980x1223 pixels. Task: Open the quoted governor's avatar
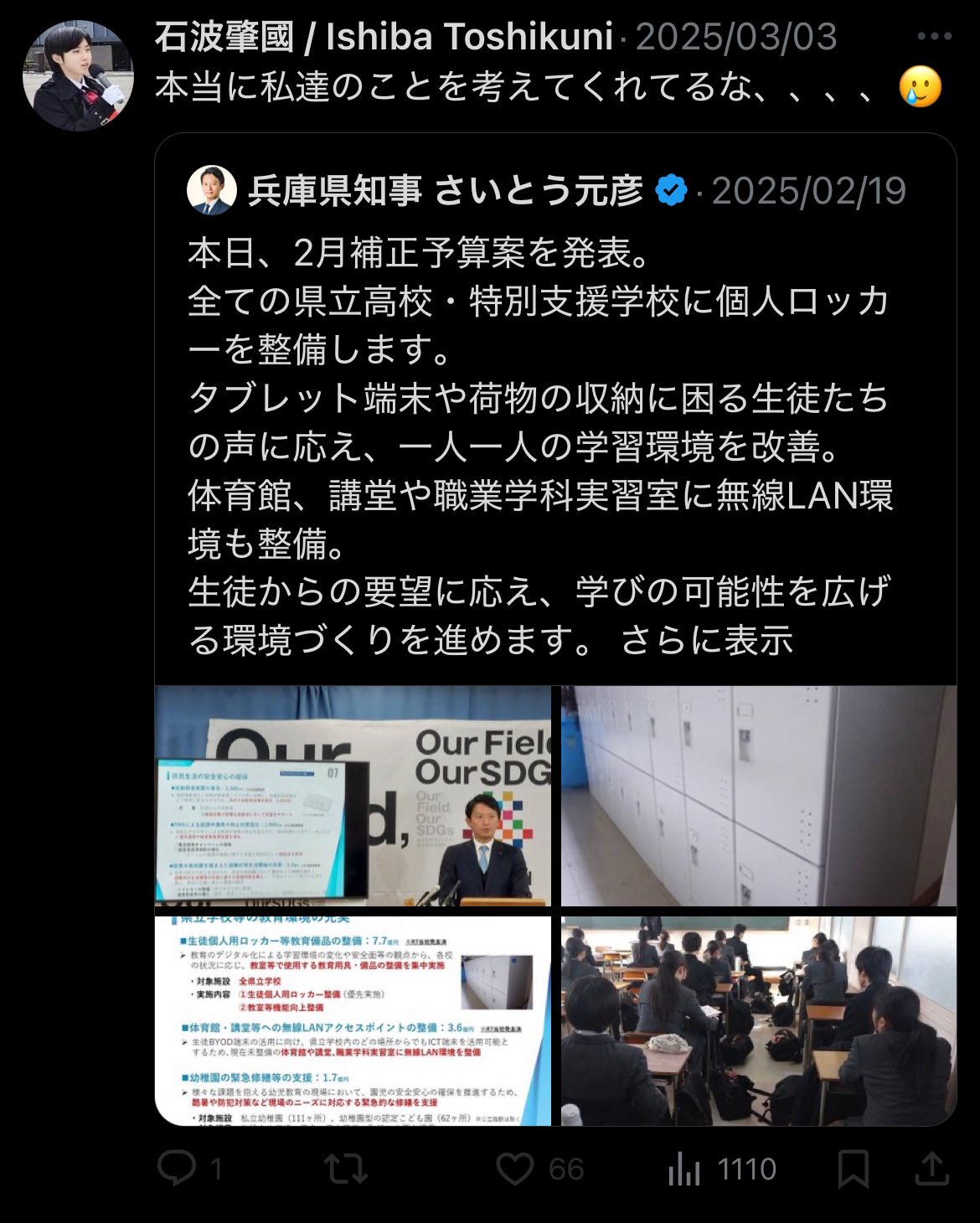[x=211, y=190]
